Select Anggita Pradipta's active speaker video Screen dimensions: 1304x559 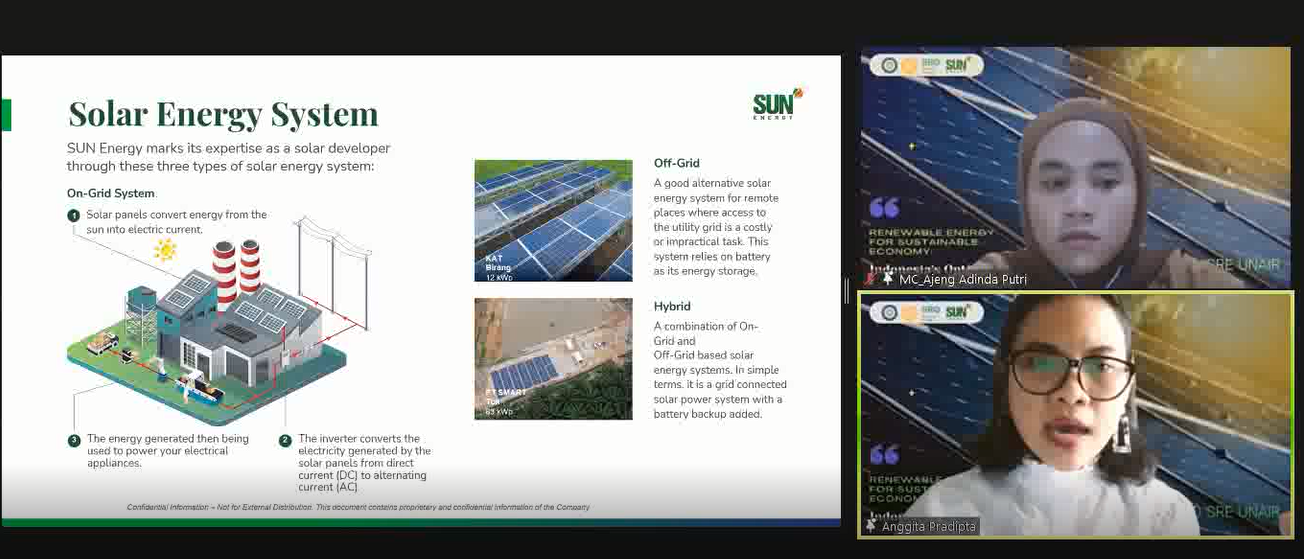coord(1075,415)
